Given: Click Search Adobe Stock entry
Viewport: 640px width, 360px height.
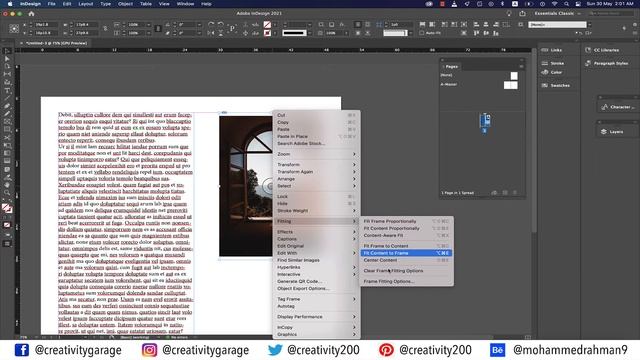Looking at the screenshot, I should pos(316,143).
